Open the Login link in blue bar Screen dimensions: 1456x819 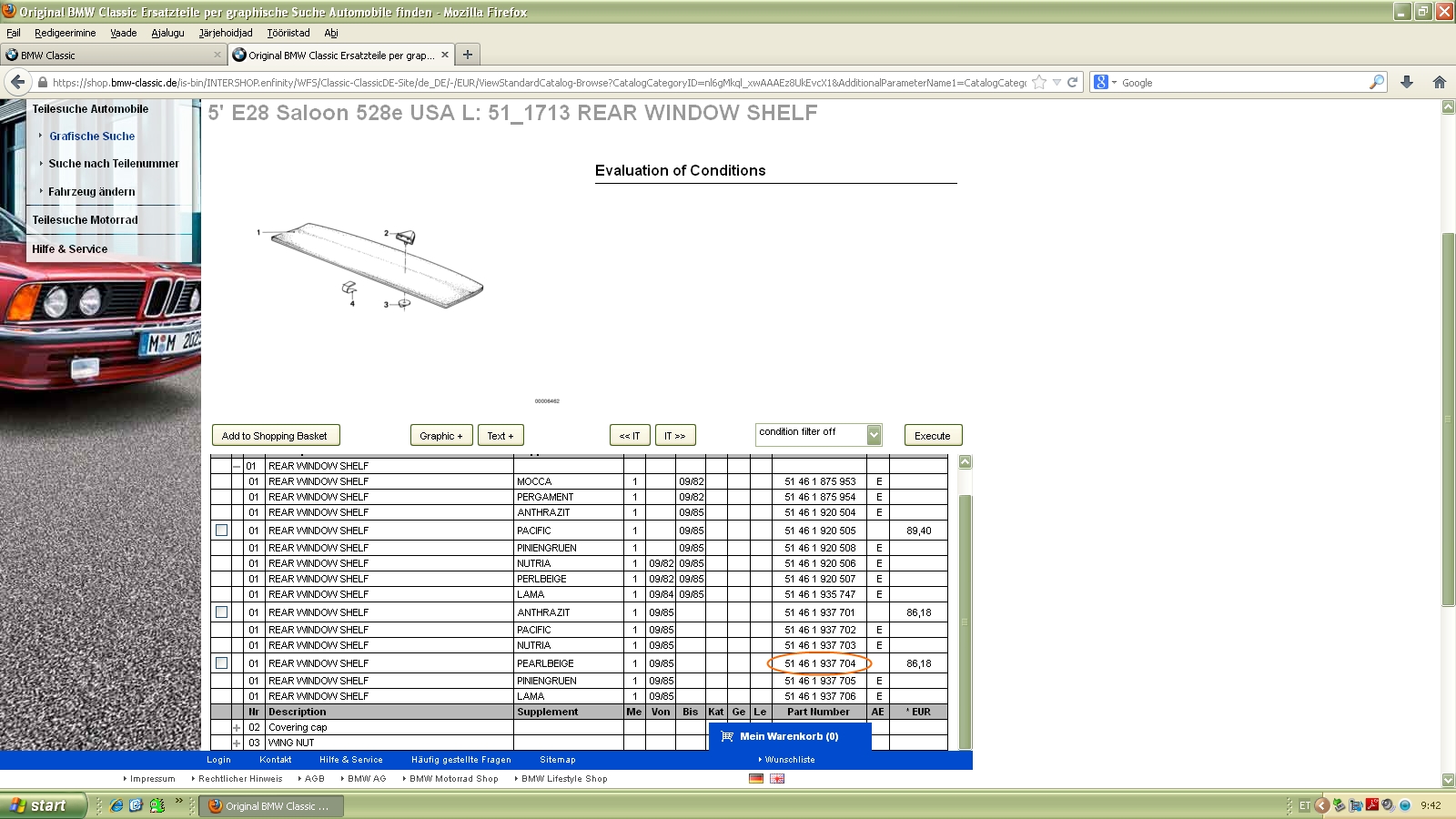[x=218, y=760]
